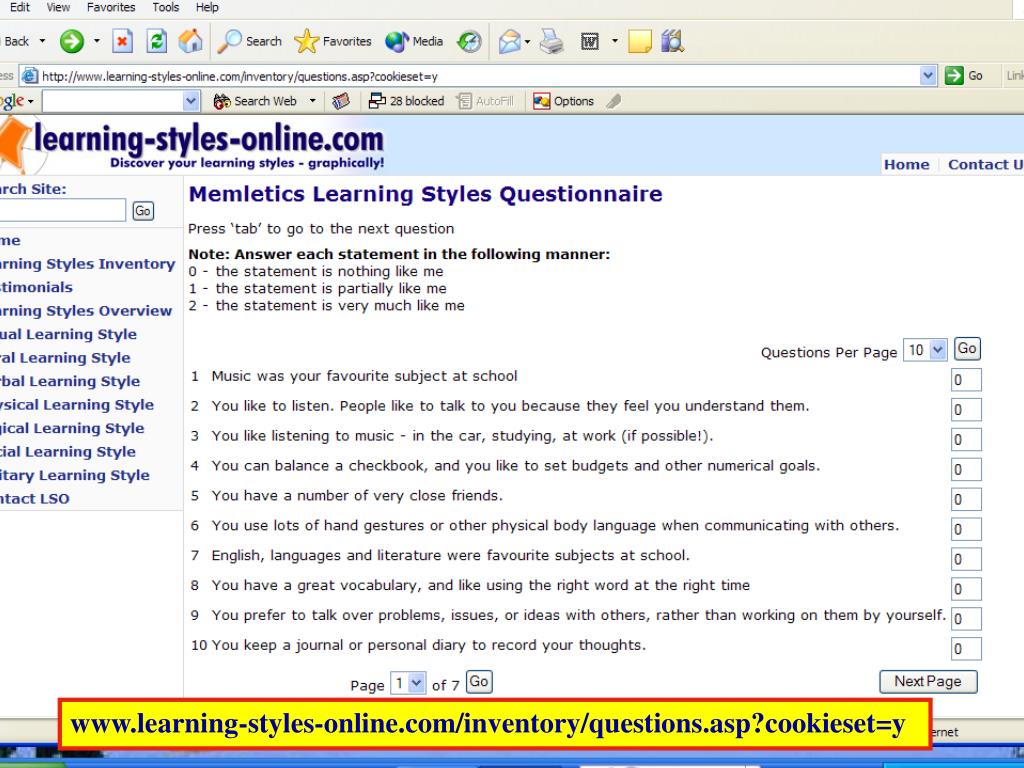Refresh the page with the green arrows icon
This screenshot has width=1024, height=768.
[x=156, y=41]
